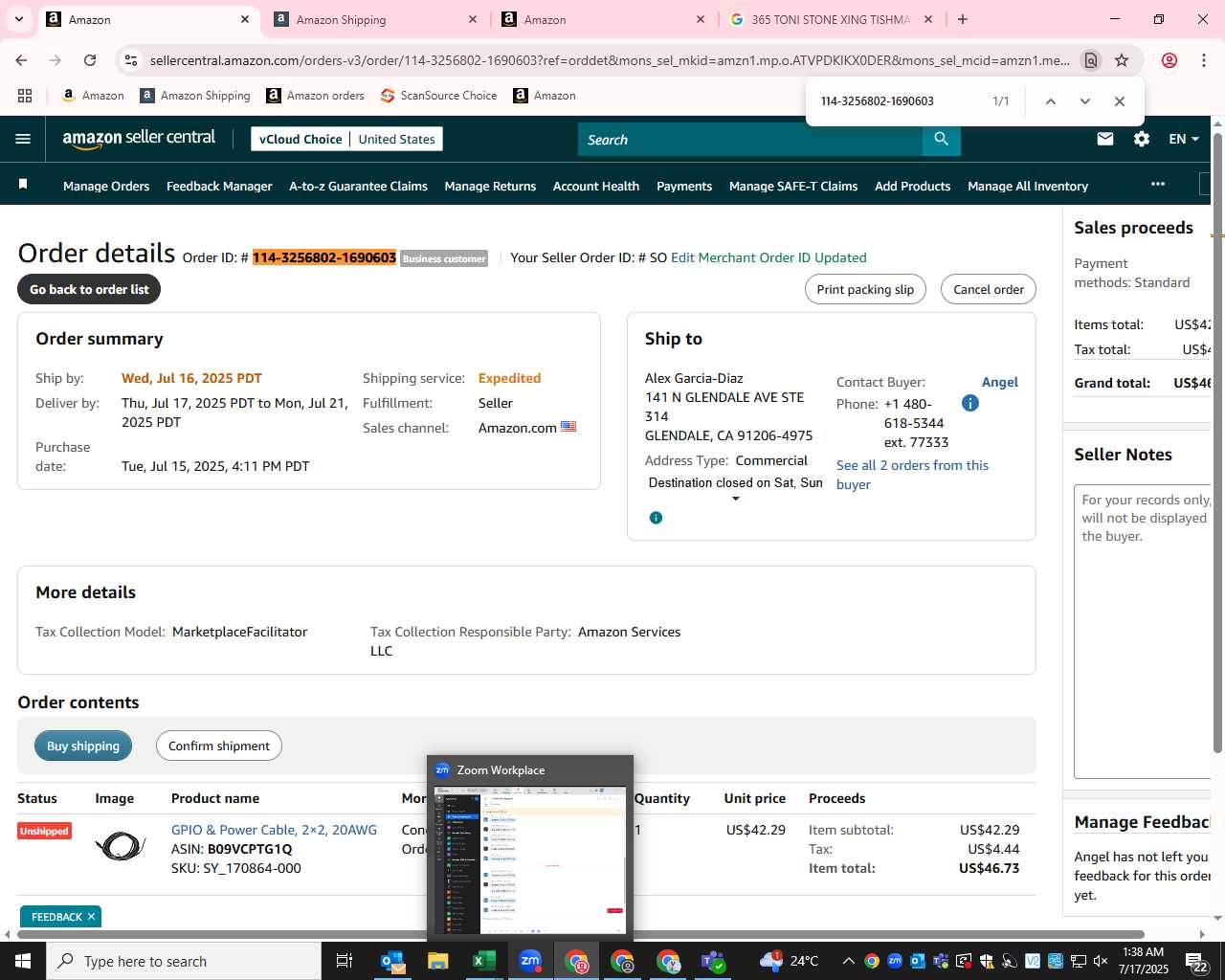This screenshot has height=980, width=1225.
Task: Click the Buy shipping button
Action: (83, 746)
